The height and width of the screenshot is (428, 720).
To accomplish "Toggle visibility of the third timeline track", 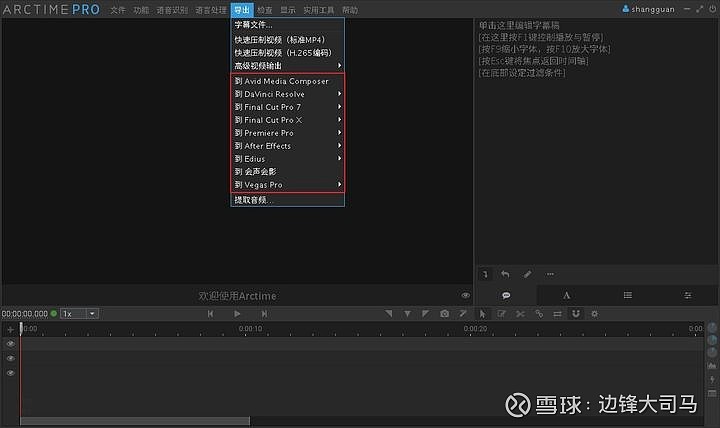I will [x=11, y=373].
